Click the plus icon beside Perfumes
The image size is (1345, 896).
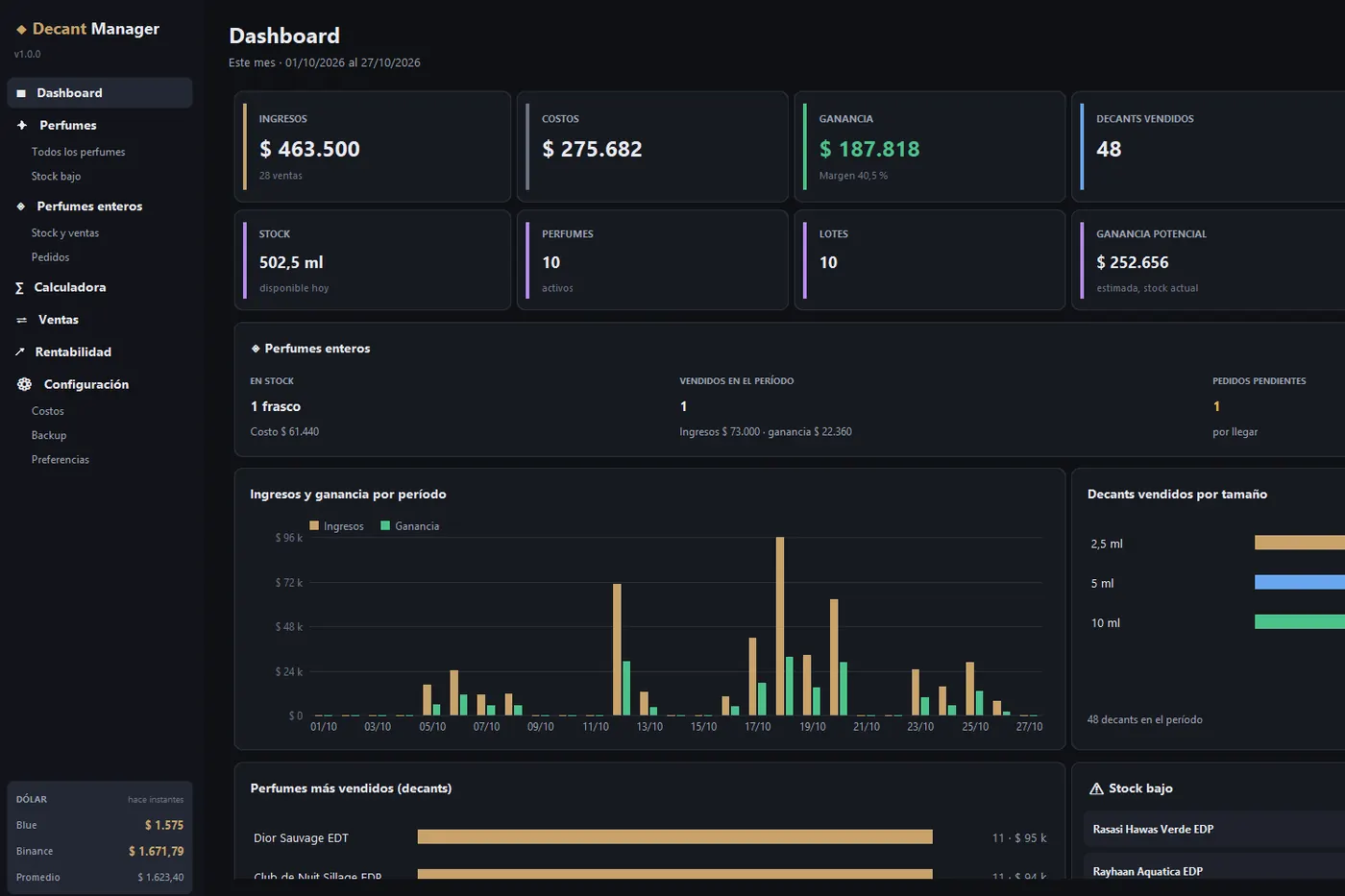[x=22, y=125]
